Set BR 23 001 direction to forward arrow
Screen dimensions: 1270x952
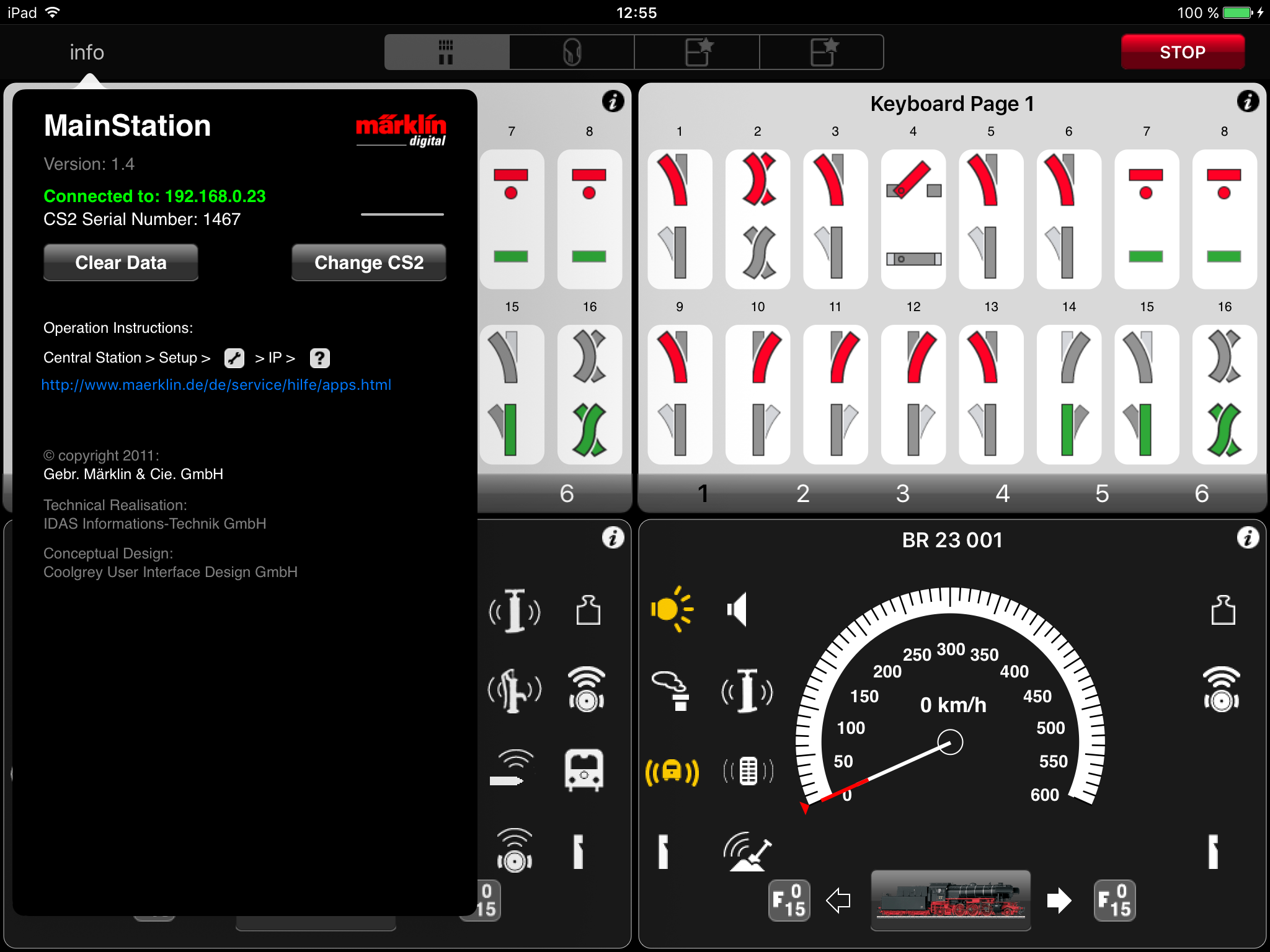point(1059,901)
